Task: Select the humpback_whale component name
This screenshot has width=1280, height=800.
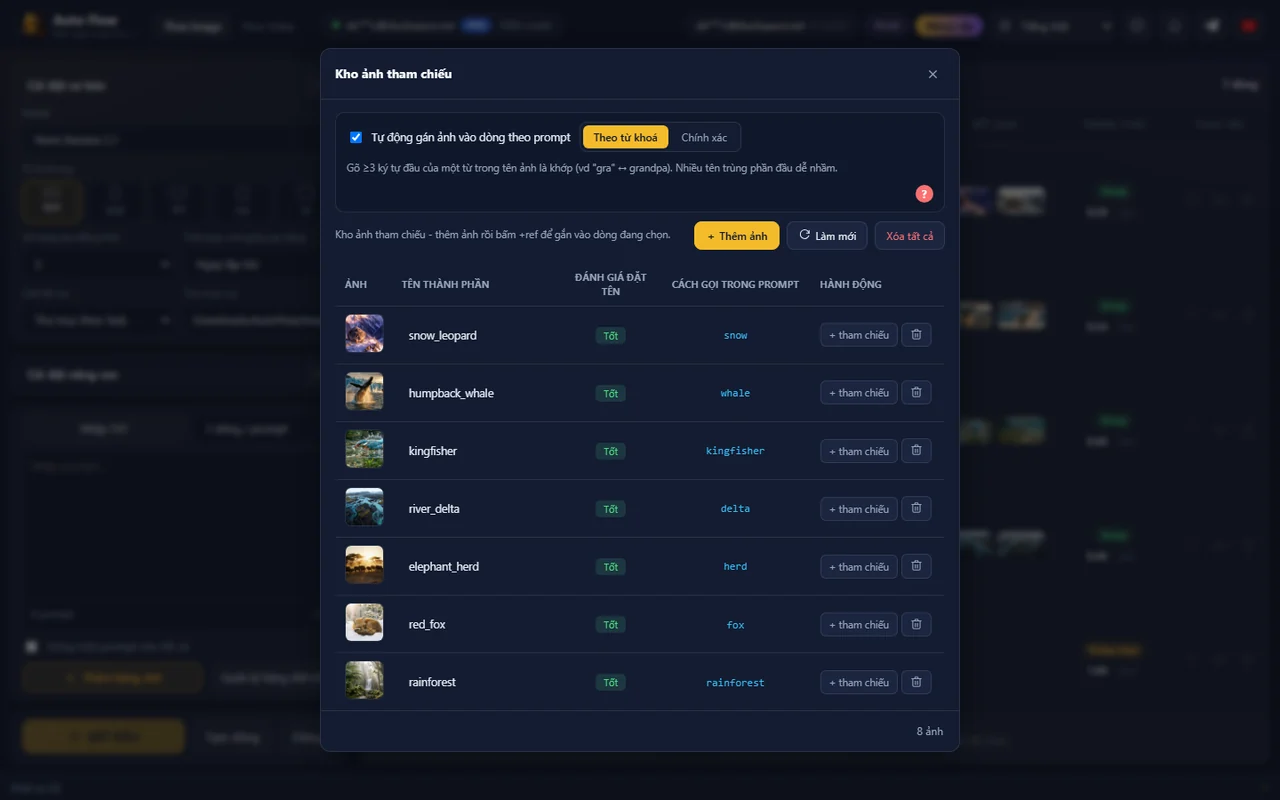Action: [x=451, y=393]
